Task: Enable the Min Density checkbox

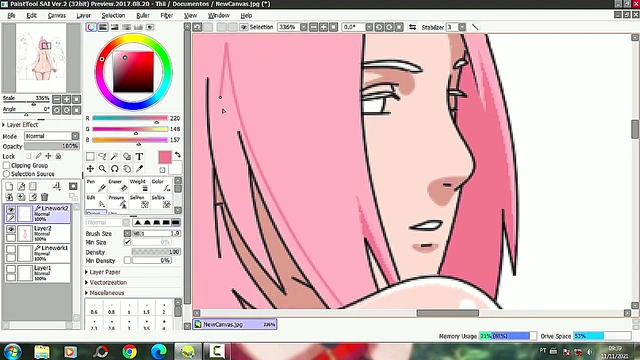Action: pyautogui.click(x=127, y=260)
